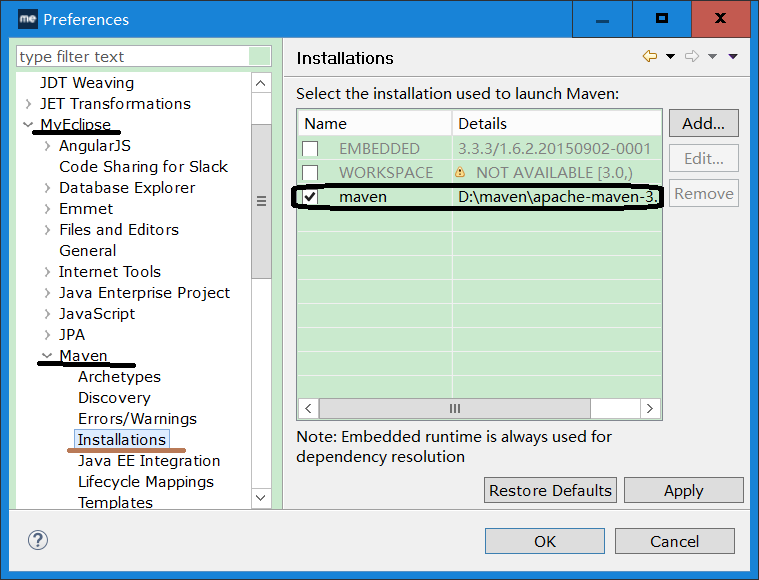The image size is (759, 580).
Task: Click the help question mark icon
Action: (x=38, y=541)
